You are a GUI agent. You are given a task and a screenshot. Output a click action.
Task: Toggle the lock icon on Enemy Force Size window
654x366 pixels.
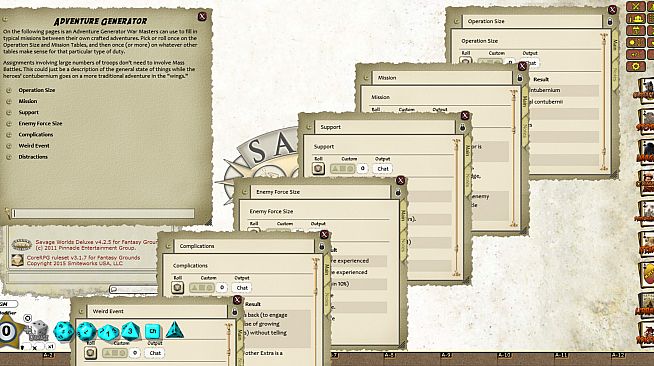[398, 192]
